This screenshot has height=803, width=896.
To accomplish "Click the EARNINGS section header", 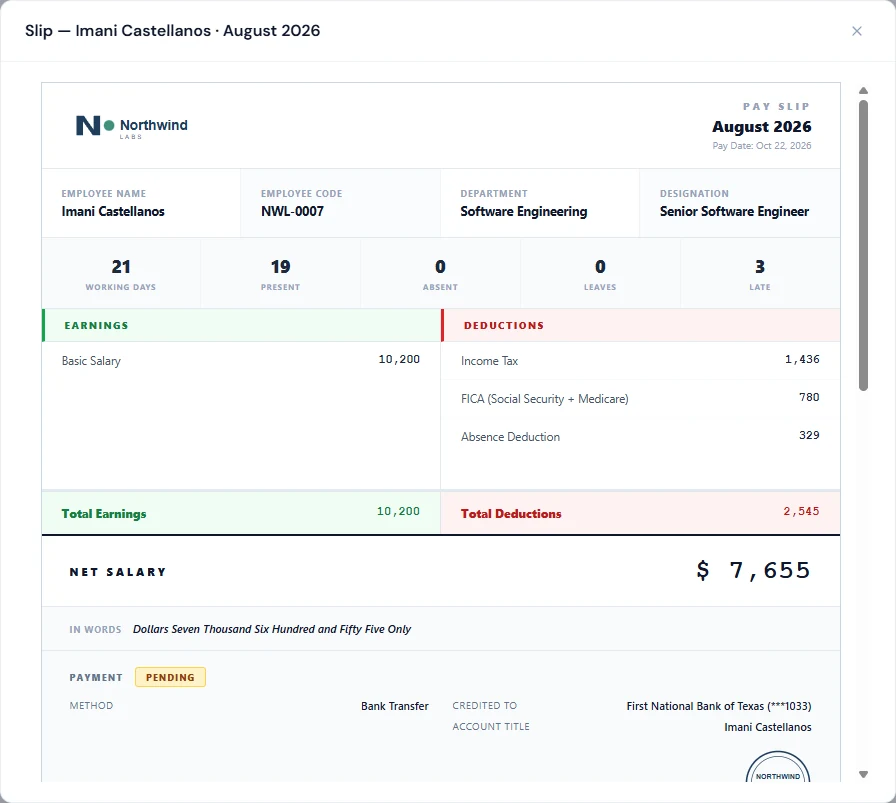I will click(241, 325).
